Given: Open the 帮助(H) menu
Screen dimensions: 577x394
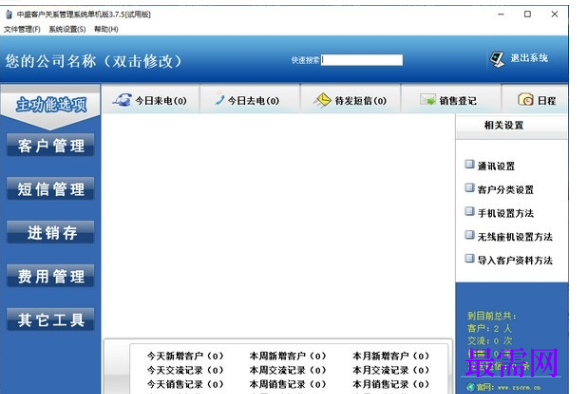Looking at the screenshot, I should (x=106, y=29).
